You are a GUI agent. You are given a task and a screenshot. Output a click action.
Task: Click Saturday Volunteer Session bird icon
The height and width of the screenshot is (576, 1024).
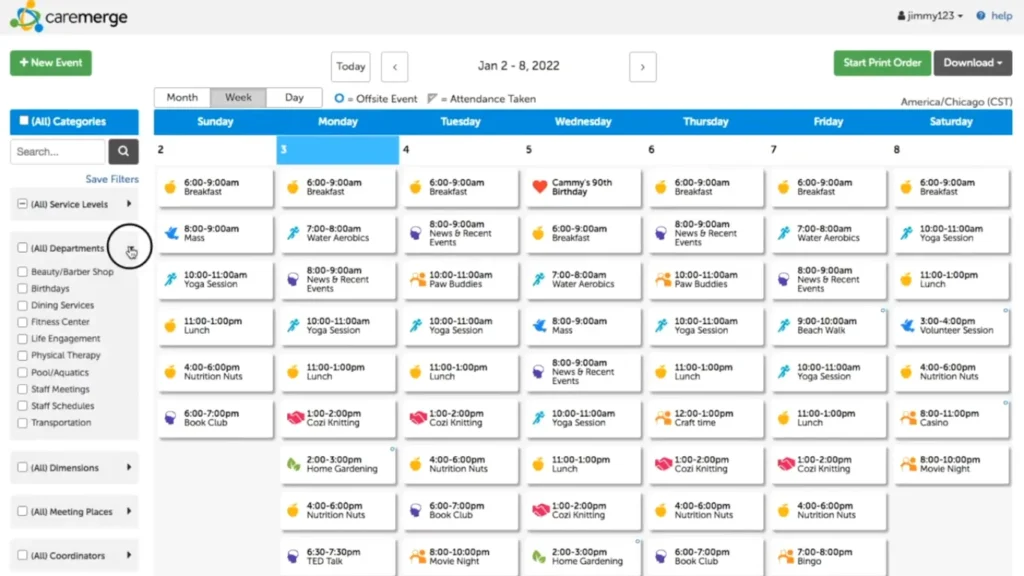(907, 325)
